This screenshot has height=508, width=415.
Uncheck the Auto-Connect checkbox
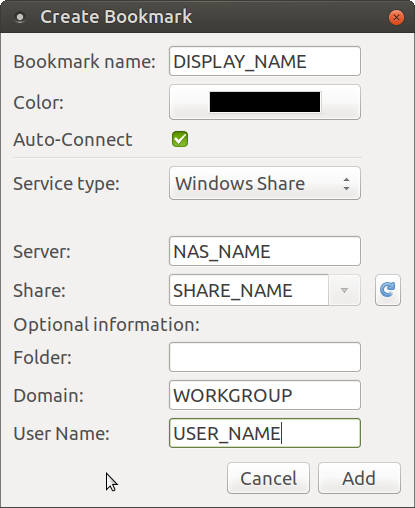pyautogui.click(x=180, y=139)
